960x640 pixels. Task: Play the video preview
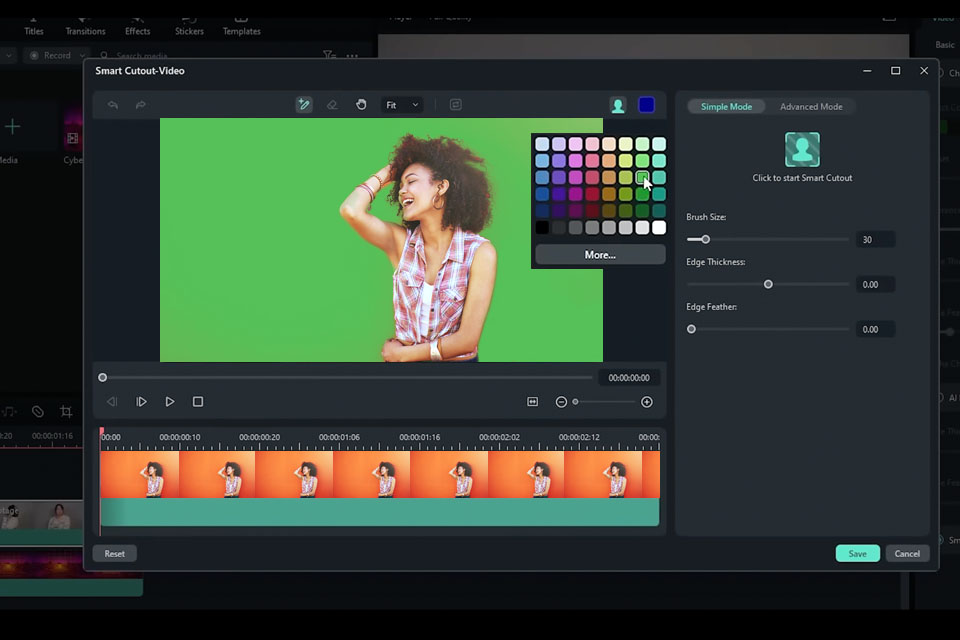point(170,402)
